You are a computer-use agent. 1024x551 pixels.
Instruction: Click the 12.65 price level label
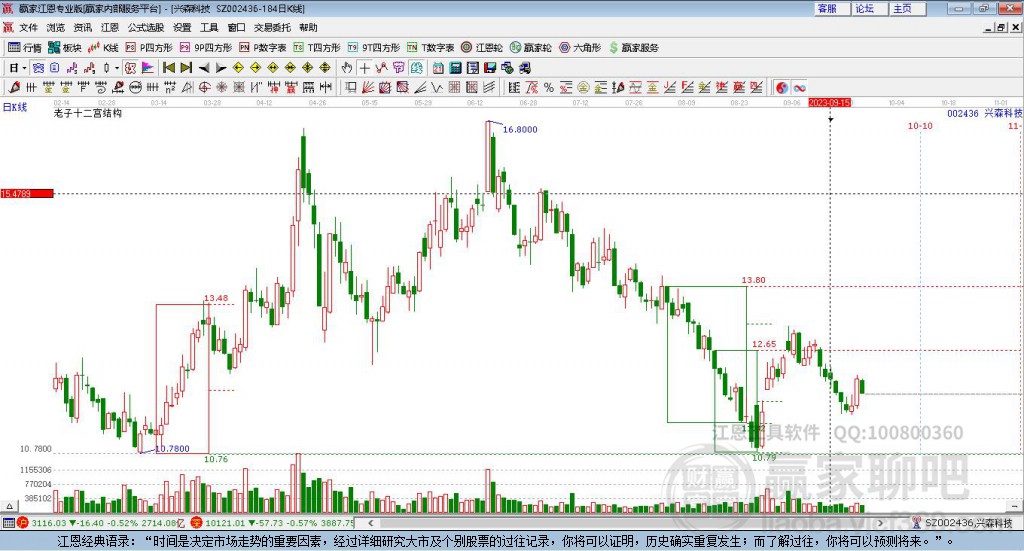(764, 344)
